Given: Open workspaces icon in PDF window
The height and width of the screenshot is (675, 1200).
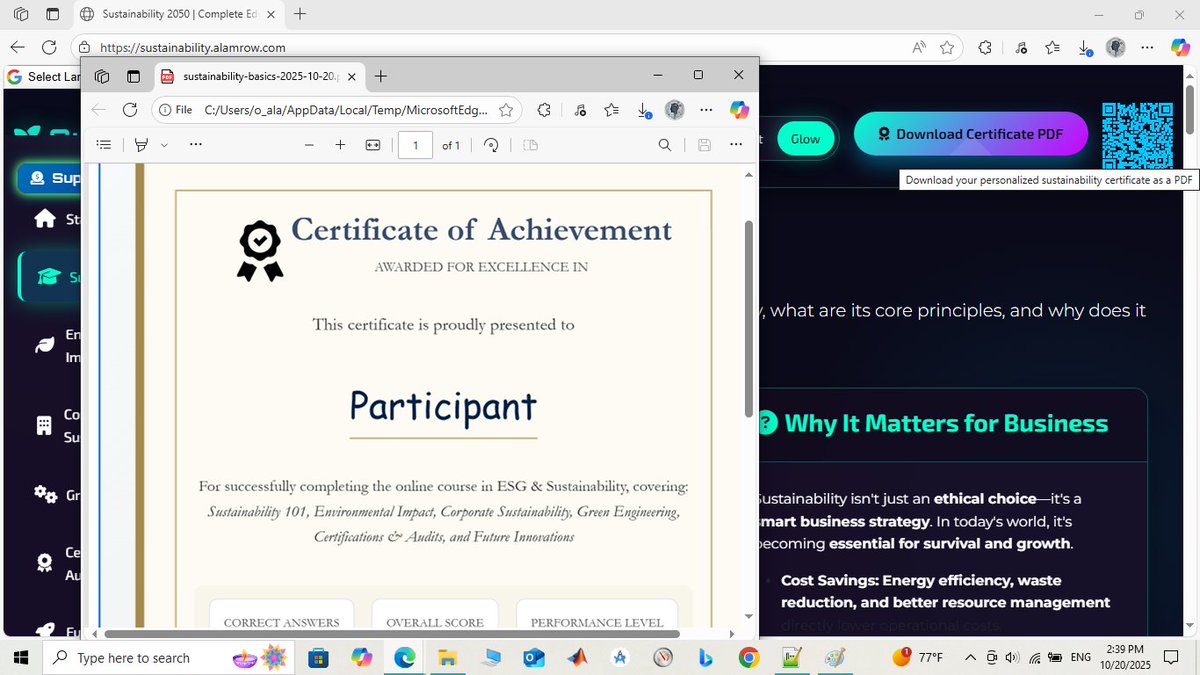Looking at the screenshot, I should coord(102,76).
